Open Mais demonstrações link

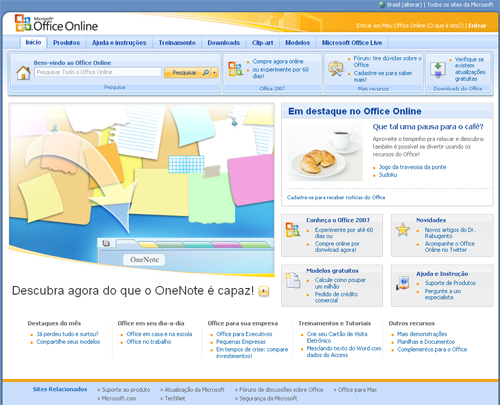[422, 334]
